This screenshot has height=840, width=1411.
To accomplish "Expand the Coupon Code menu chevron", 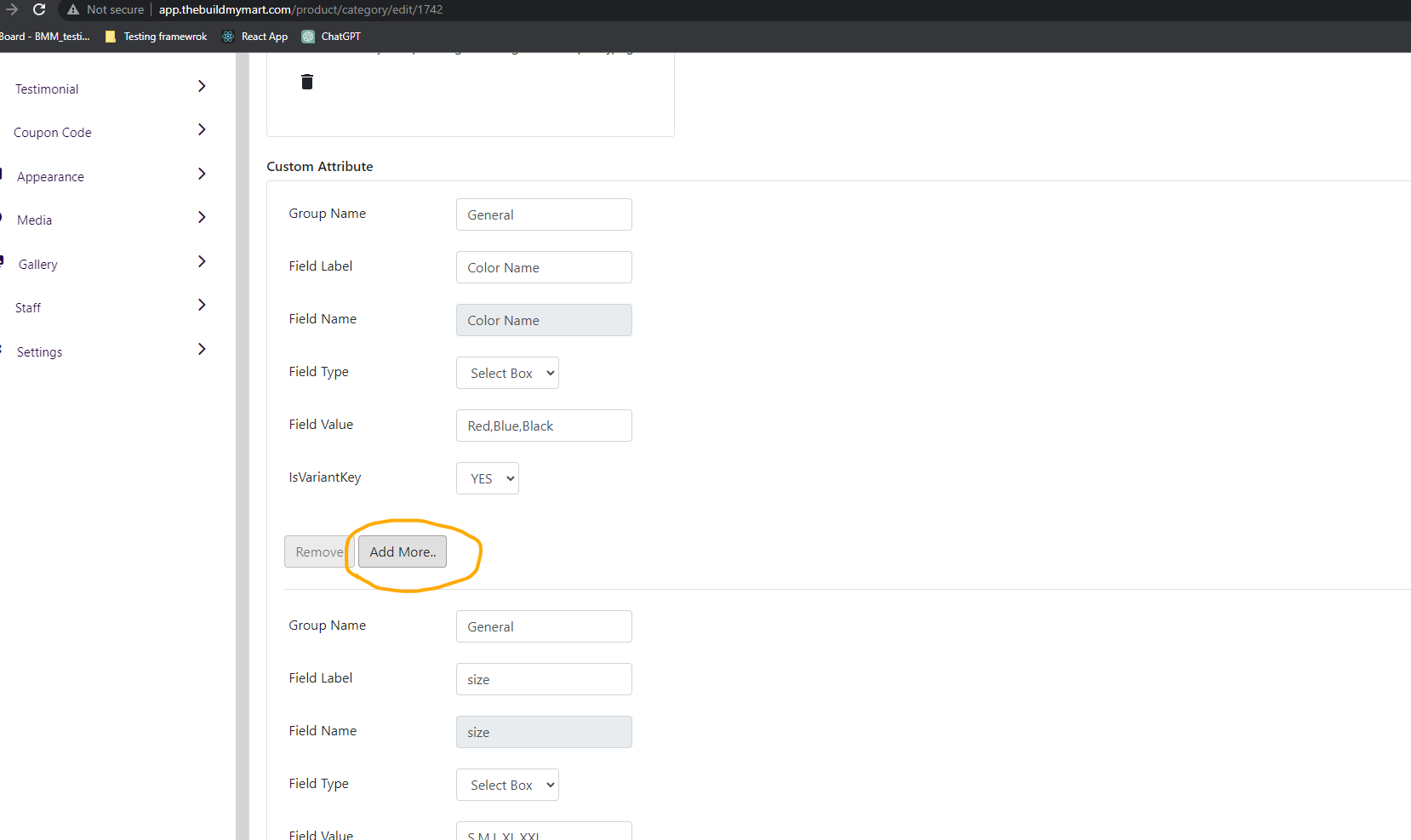I will coord(202,129).
